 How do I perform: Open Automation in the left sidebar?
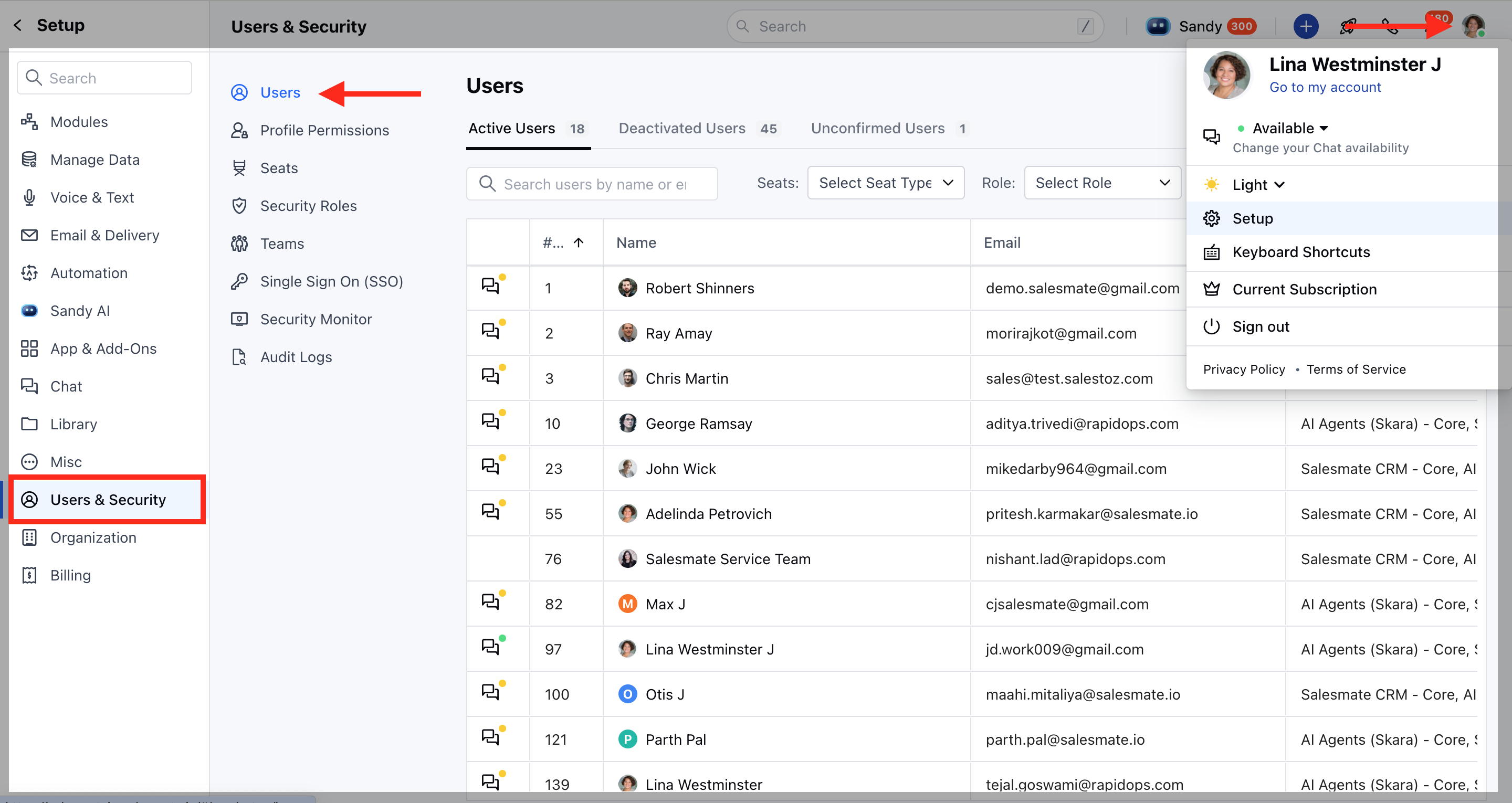click(89, 273)
